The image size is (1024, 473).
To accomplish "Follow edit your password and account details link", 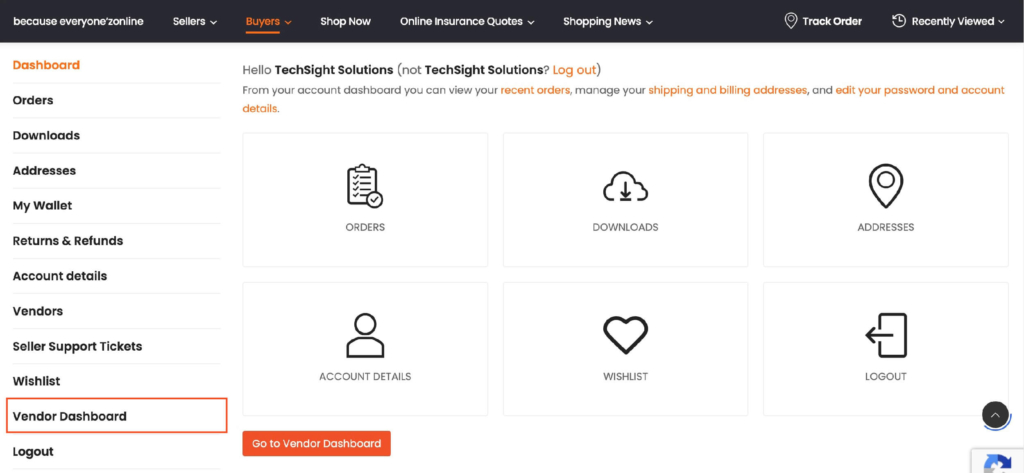I will pyautogui.click(x=920, y=90).
